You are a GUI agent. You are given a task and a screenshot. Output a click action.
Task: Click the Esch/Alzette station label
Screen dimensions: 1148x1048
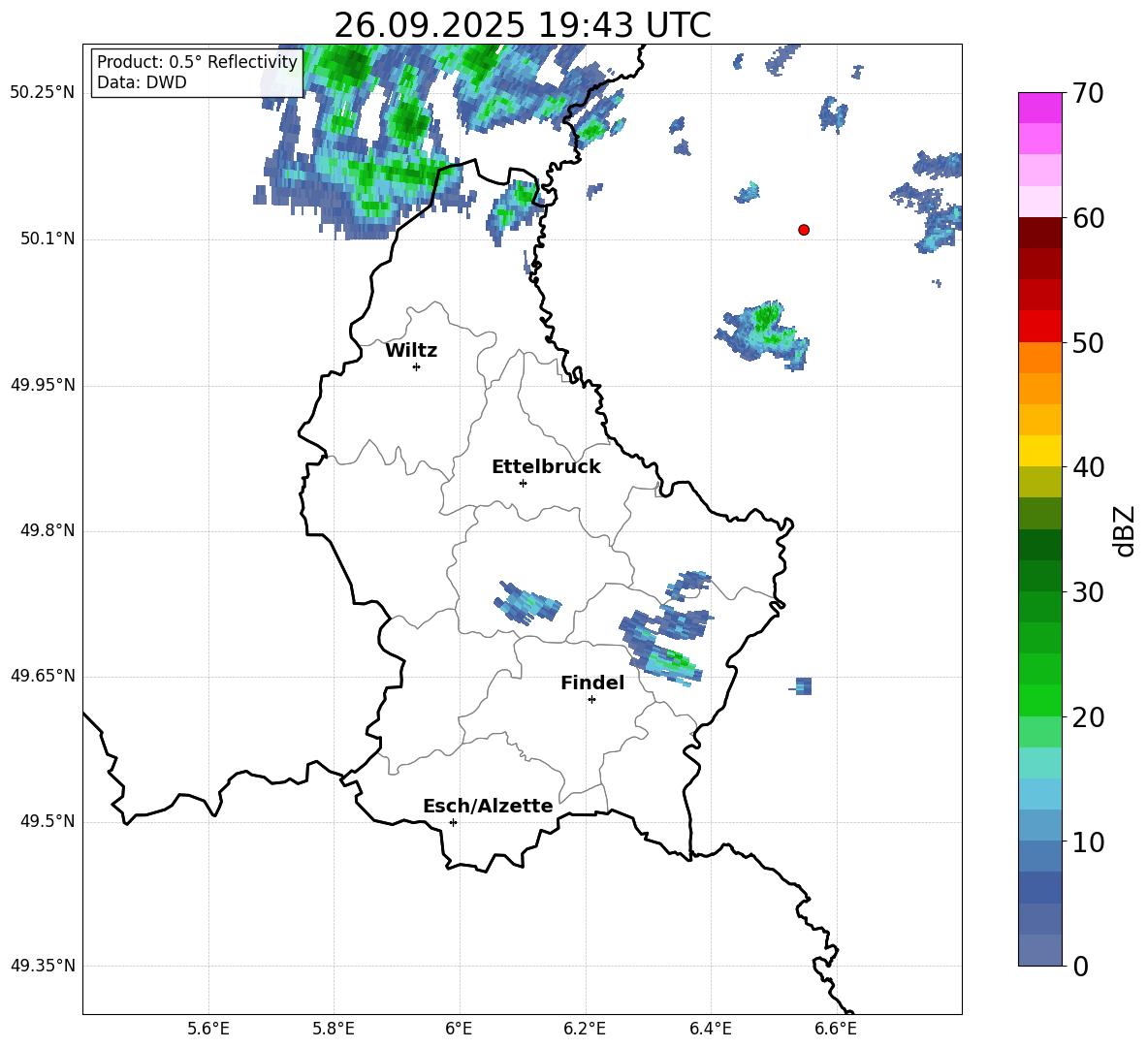click(488, 807)
